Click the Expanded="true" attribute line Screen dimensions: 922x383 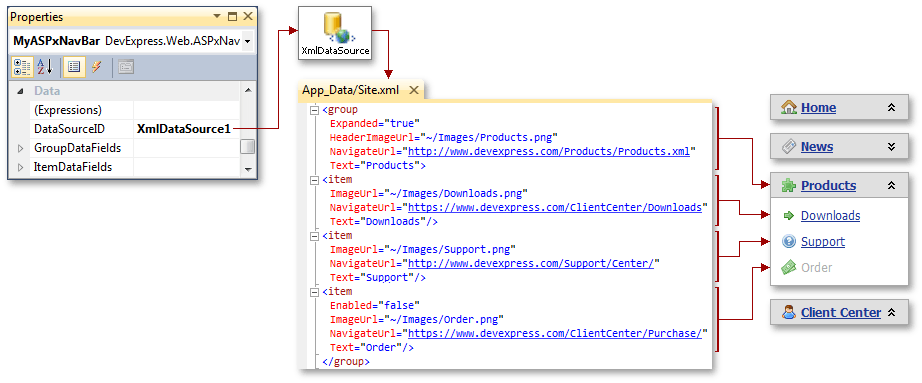(374, 124)
